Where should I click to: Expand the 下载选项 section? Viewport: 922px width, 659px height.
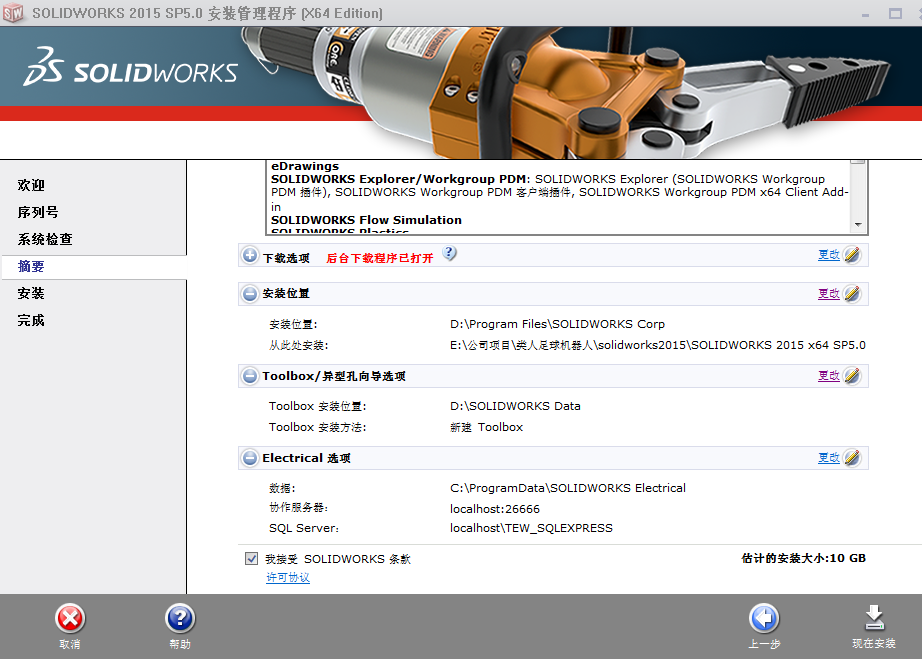249,255
